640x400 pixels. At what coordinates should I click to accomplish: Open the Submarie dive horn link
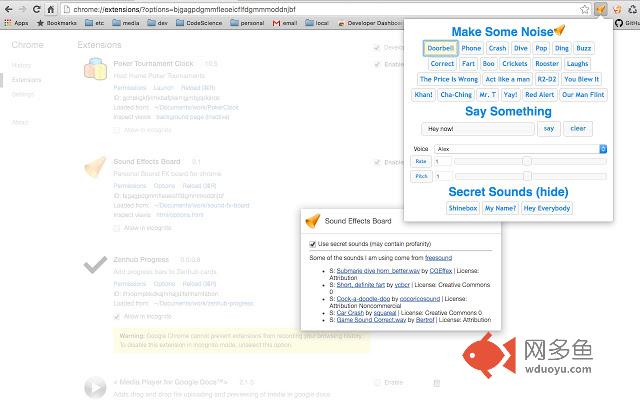pos(378,271)
